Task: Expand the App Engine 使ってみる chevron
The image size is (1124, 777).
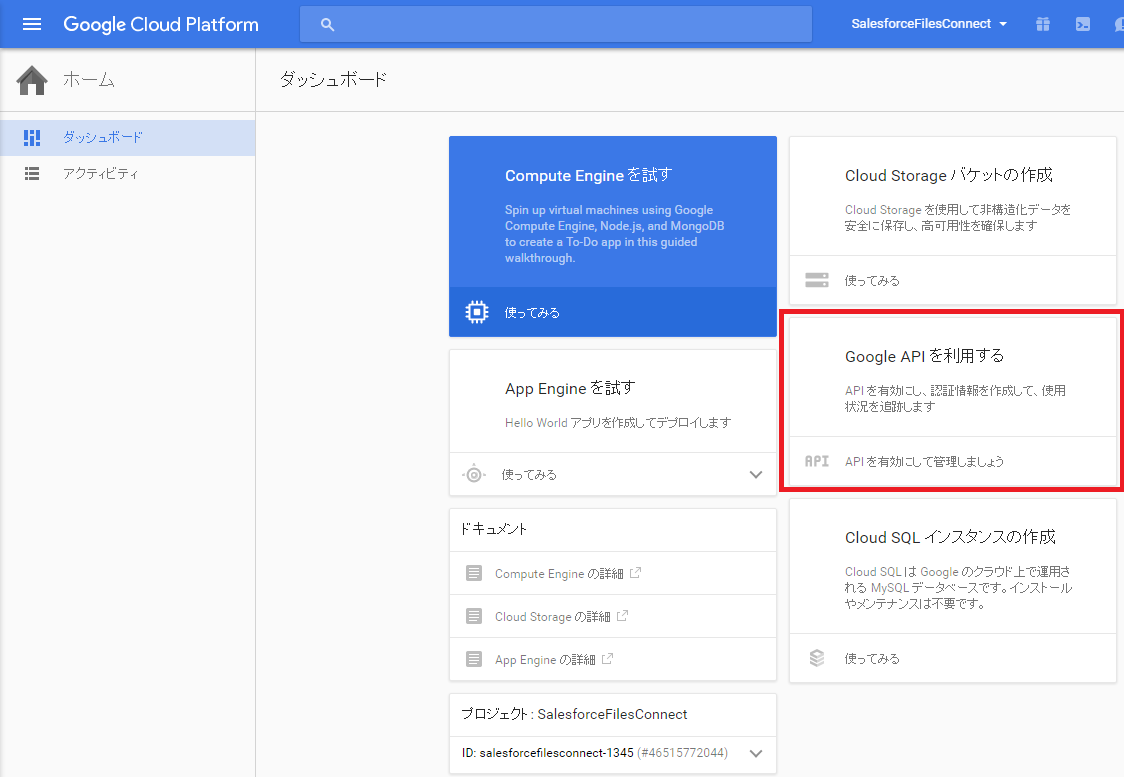Action: [756, 475]
